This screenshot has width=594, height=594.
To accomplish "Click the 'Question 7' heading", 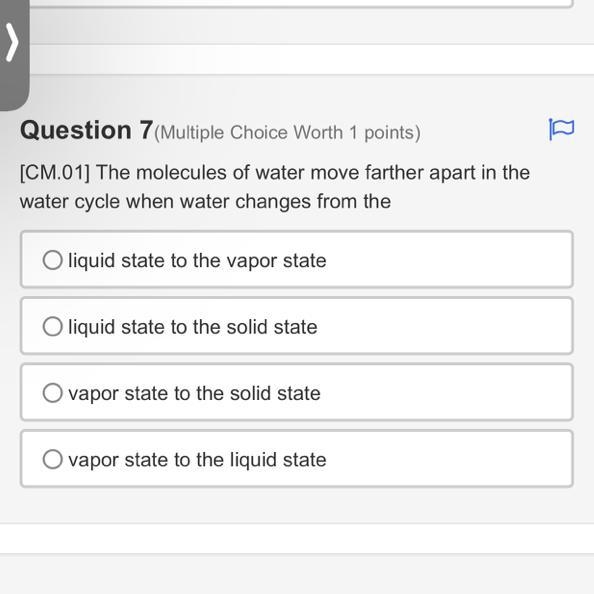I will pyautogui.click(x=87, y=130).
